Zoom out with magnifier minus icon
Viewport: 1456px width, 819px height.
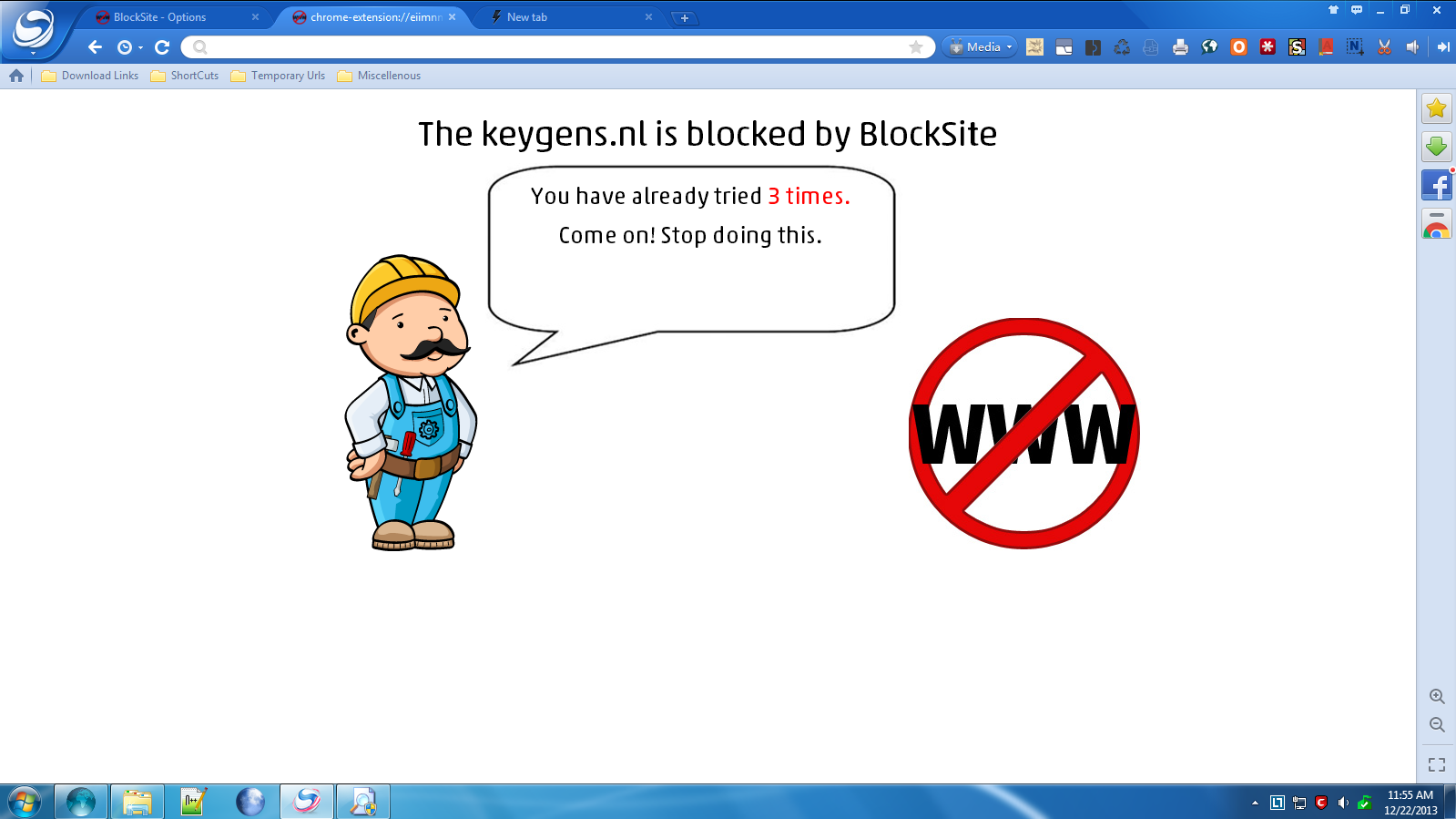1437,725
